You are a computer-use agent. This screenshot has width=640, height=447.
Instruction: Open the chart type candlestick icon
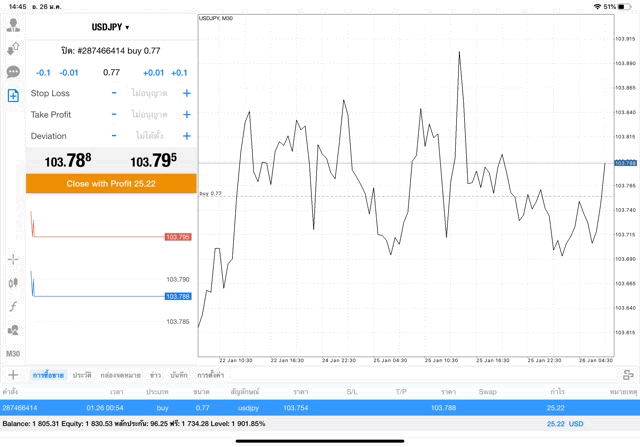click(13, 282)
